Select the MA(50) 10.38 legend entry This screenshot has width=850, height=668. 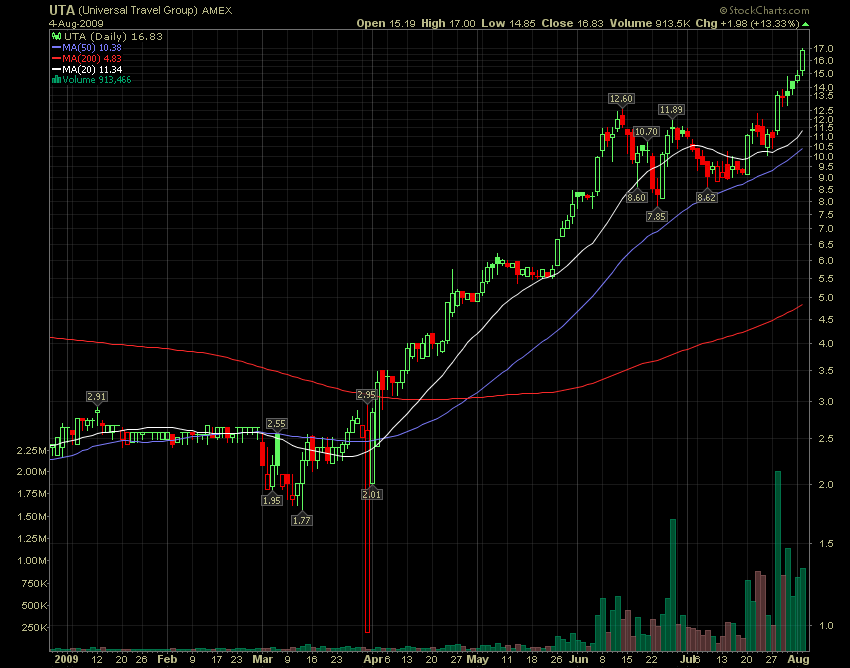87,48
